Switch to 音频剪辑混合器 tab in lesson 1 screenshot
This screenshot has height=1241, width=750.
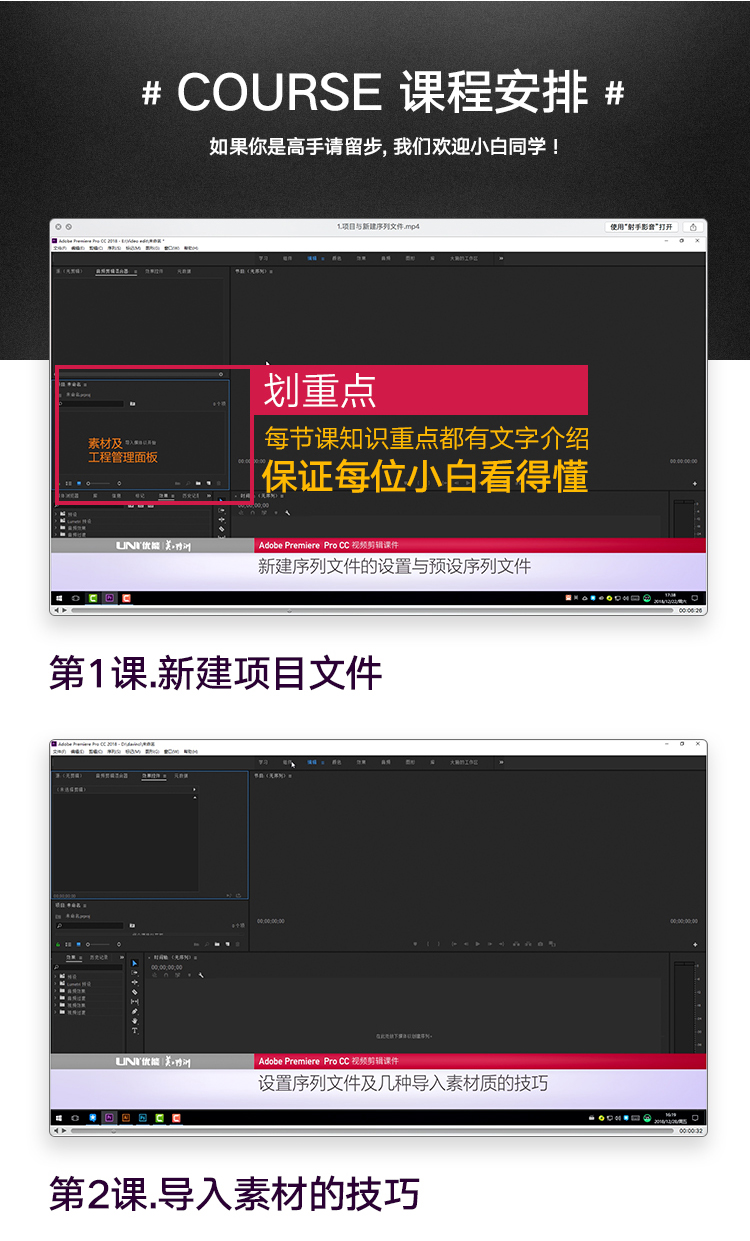117,271
